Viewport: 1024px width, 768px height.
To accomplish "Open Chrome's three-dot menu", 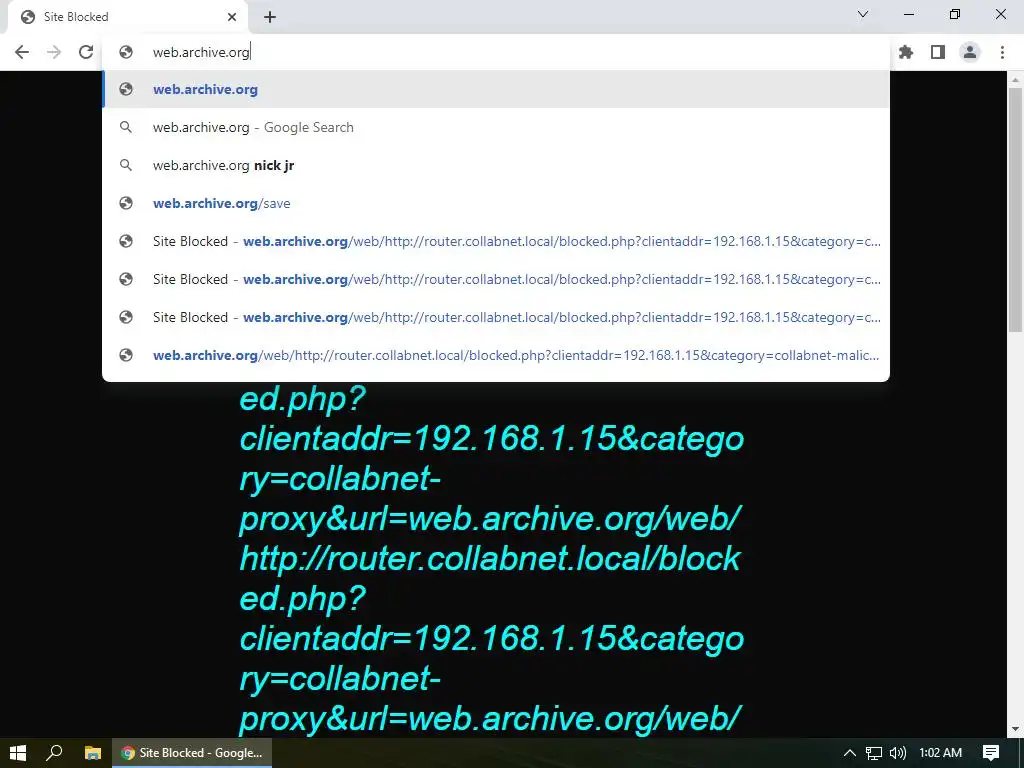I will (x=1002, y=52).
